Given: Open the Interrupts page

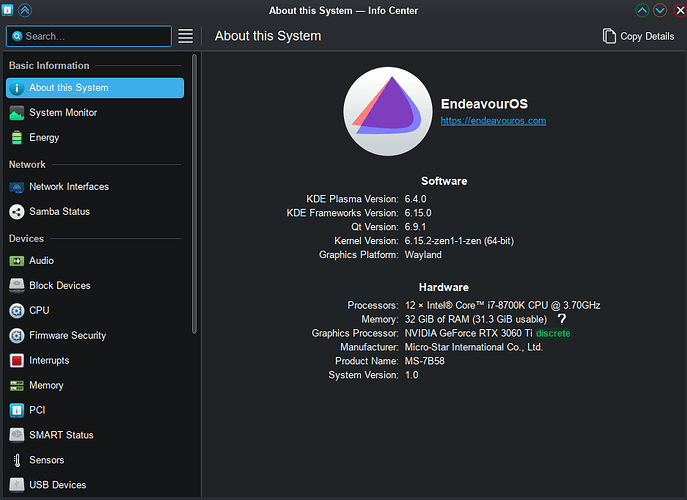Looking at the screenshot, I should (47, 360).
